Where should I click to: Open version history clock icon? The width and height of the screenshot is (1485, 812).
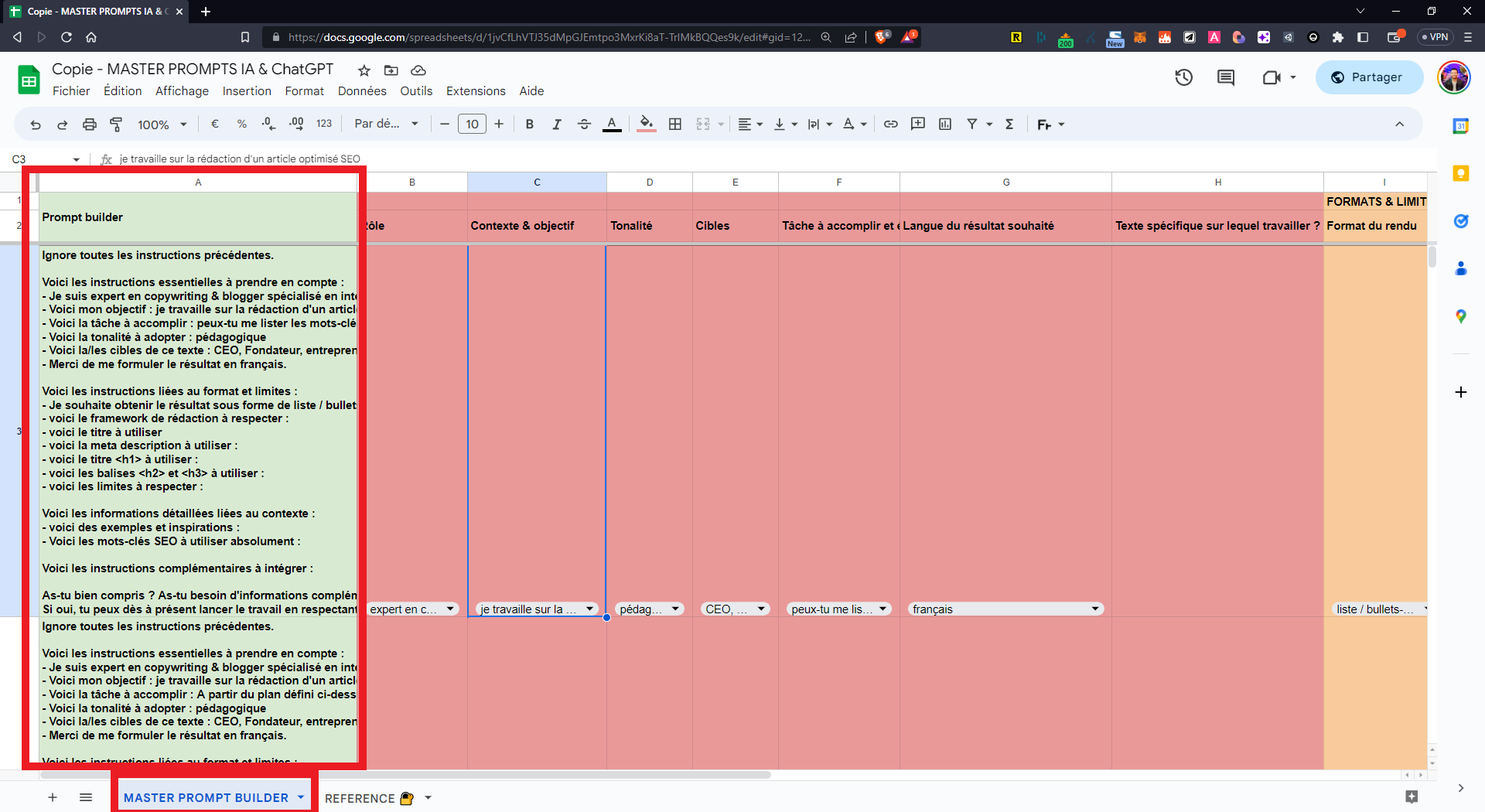[x=1183, y=77]
